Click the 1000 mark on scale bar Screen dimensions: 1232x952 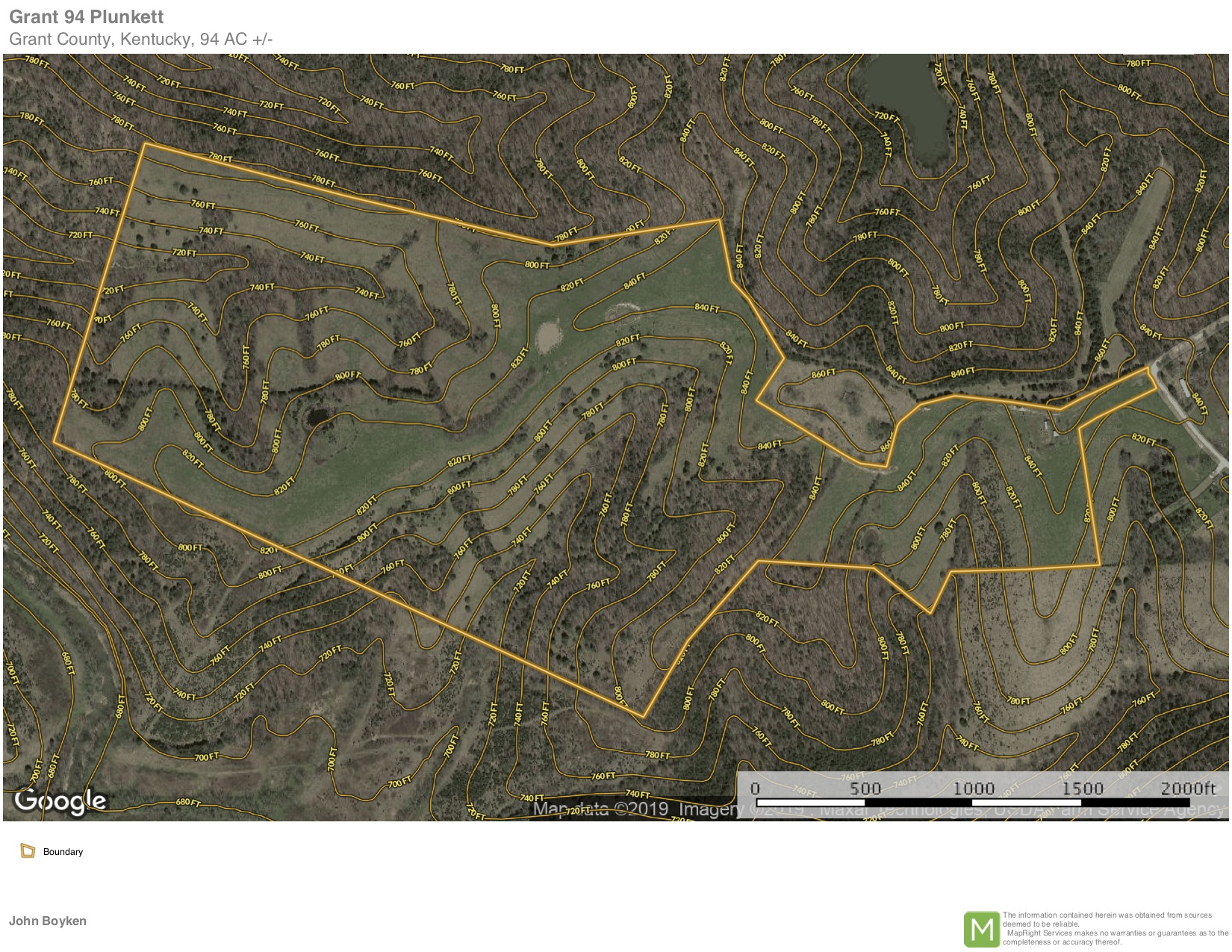click(974, 788)
